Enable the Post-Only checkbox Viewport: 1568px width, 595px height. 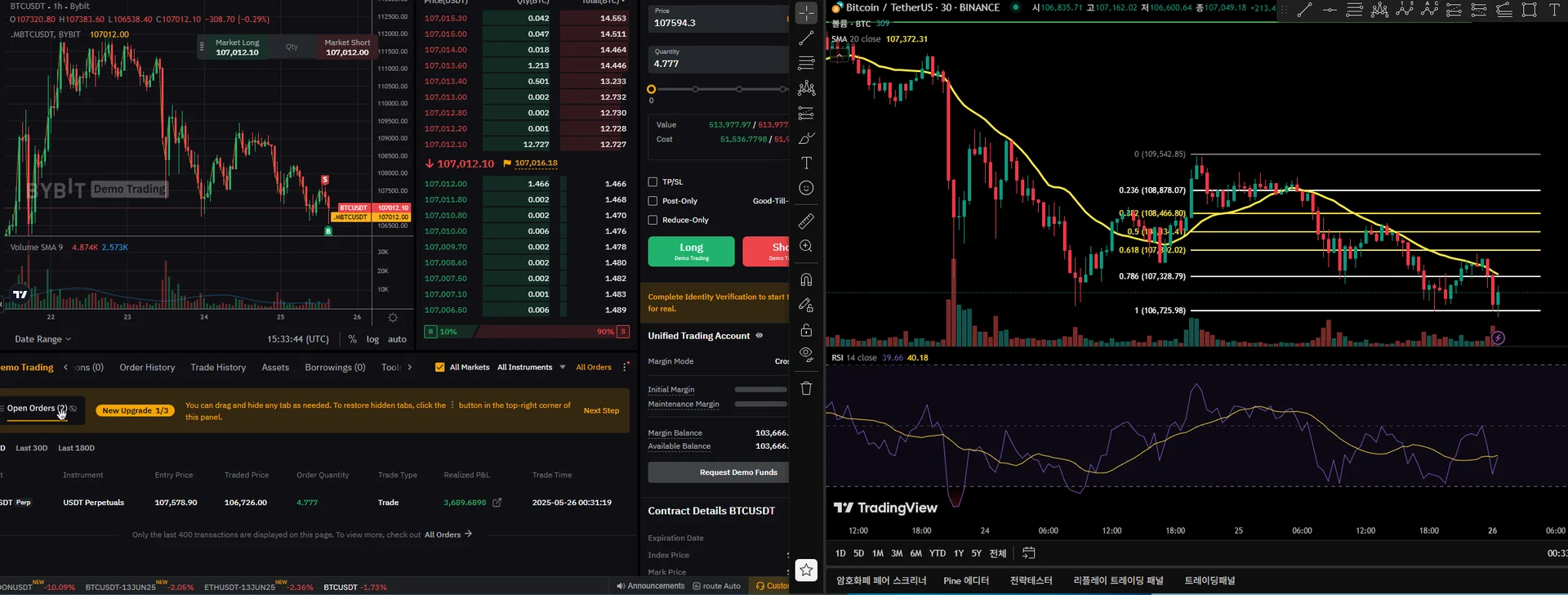[x=653, y=201]
